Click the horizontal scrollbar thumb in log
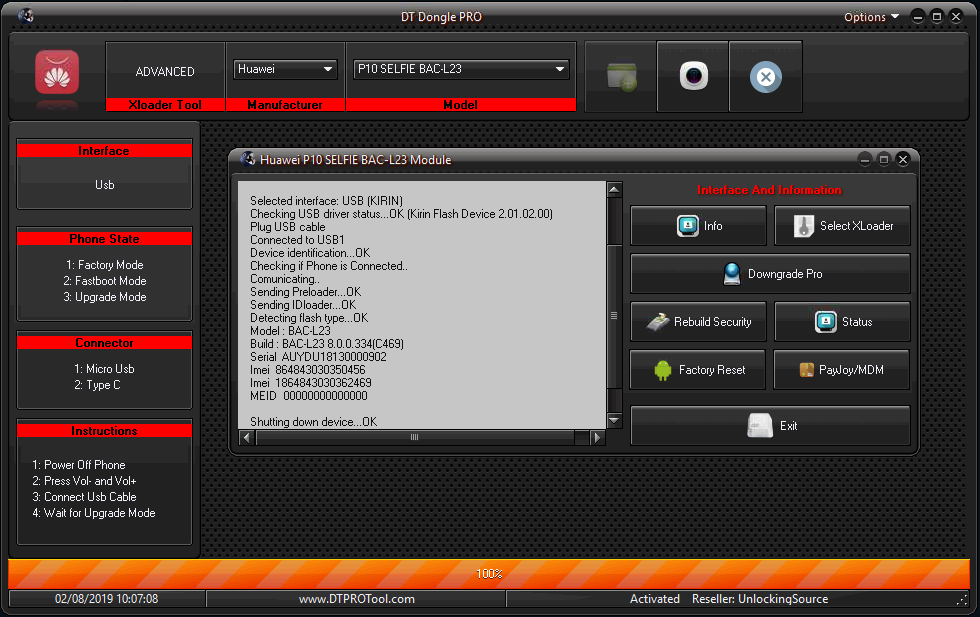This screenshot has height=617, width=980. [414, 438]
